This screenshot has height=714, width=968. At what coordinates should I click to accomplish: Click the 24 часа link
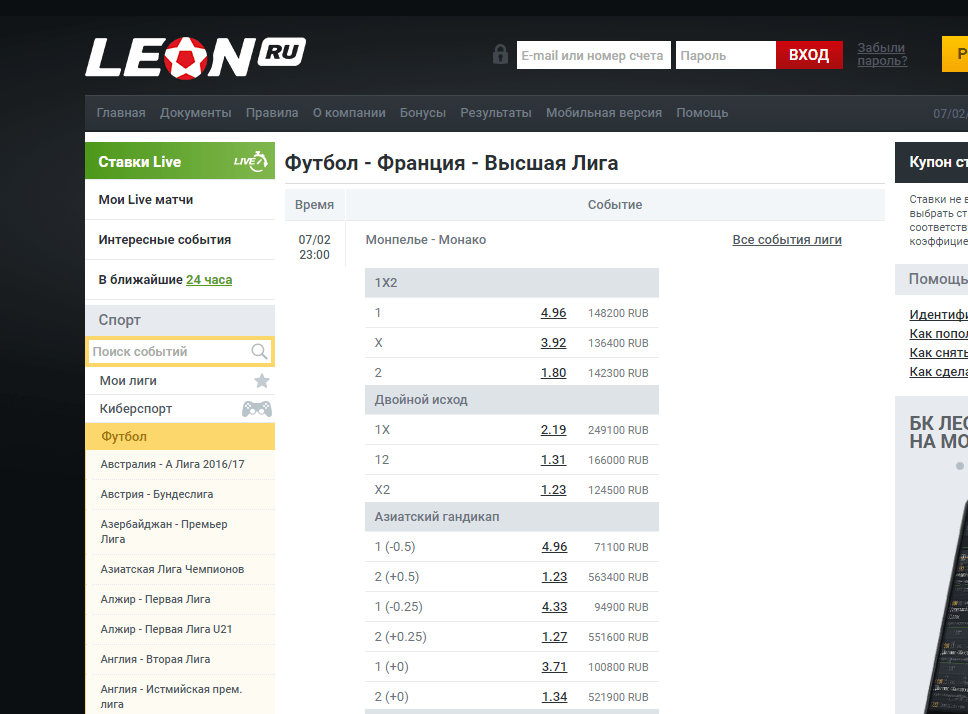(209, 280)
